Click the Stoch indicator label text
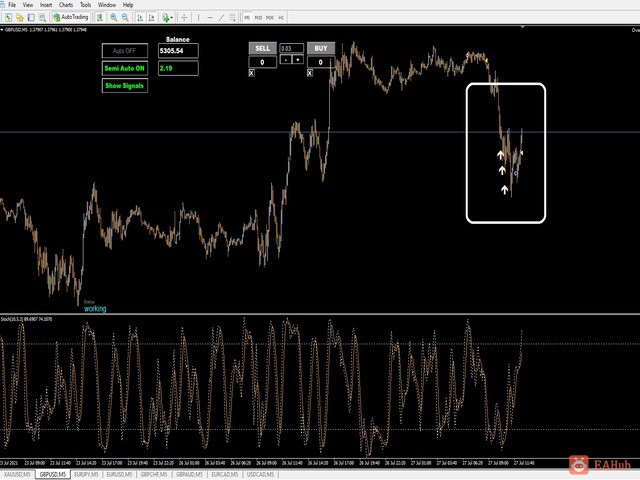This screenshot has height=480, width=640. 27,319
